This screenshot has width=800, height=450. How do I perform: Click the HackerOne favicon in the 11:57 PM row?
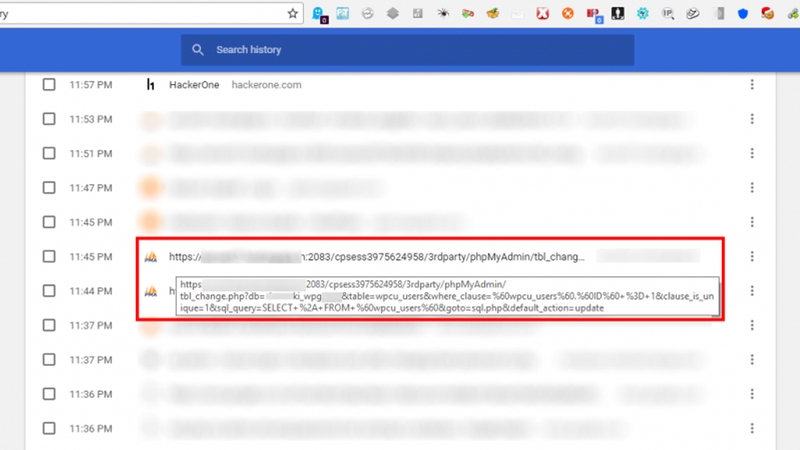(x=151, y=85)
